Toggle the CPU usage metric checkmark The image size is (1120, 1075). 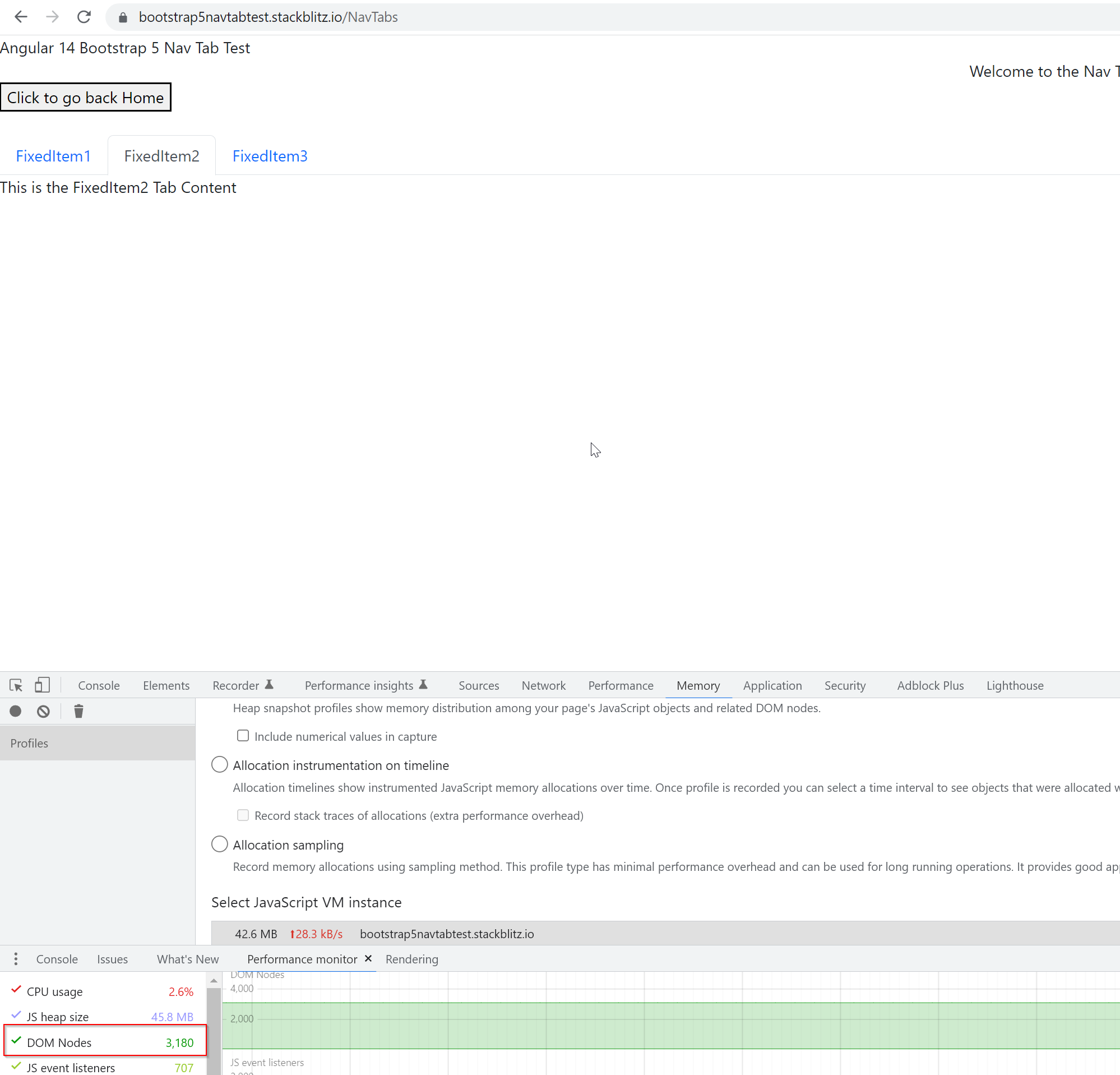point(16,991)
